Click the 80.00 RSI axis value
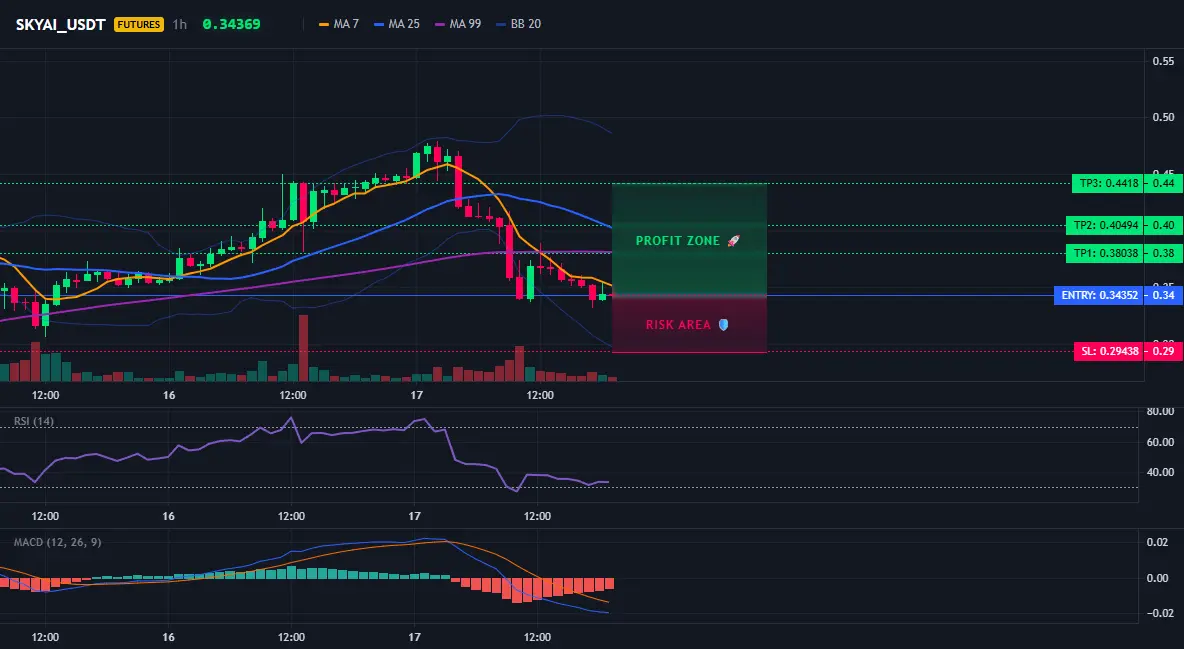The width and height of the screenshot is (1184, 649). coord(1160,412)
